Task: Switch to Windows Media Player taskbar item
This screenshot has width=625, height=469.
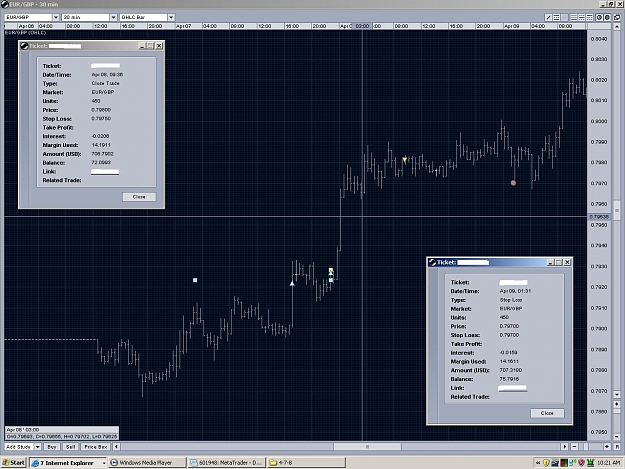Action: pos(147,463)
